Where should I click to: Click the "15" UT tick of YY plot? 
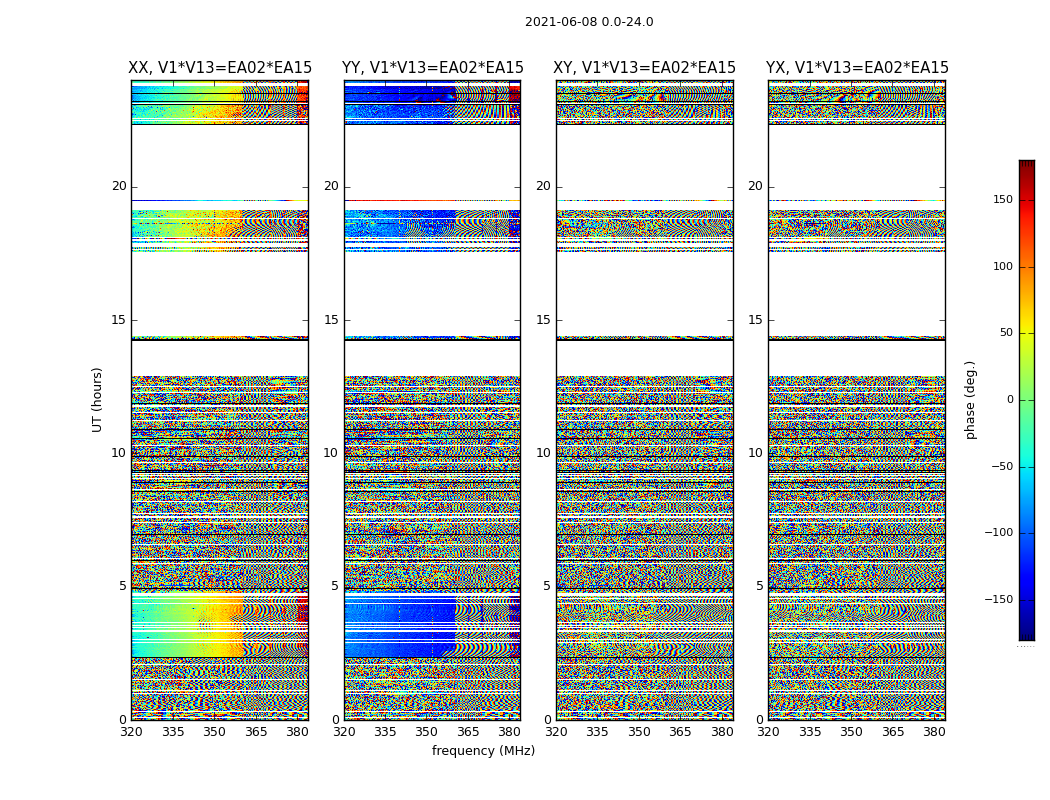click(x=331, y=320)
